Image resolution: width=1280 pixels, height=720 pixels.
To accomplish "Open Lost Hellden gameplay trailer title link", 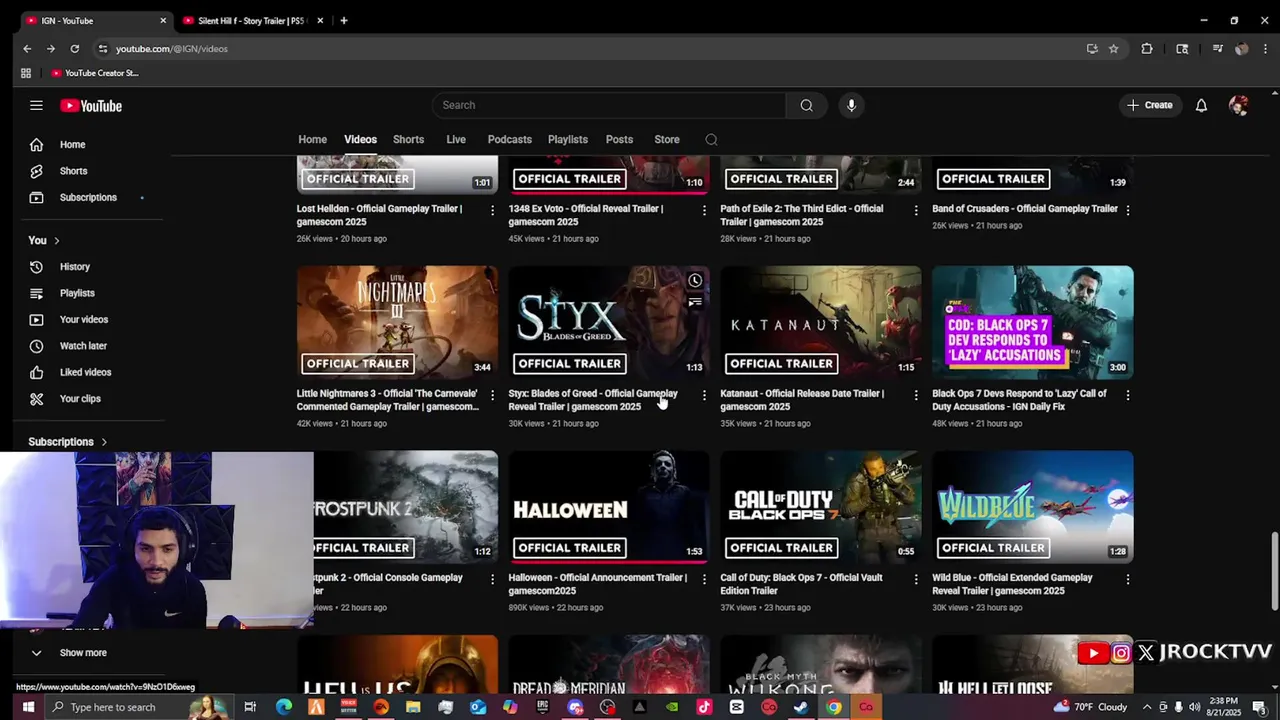I will pos(379,215).
